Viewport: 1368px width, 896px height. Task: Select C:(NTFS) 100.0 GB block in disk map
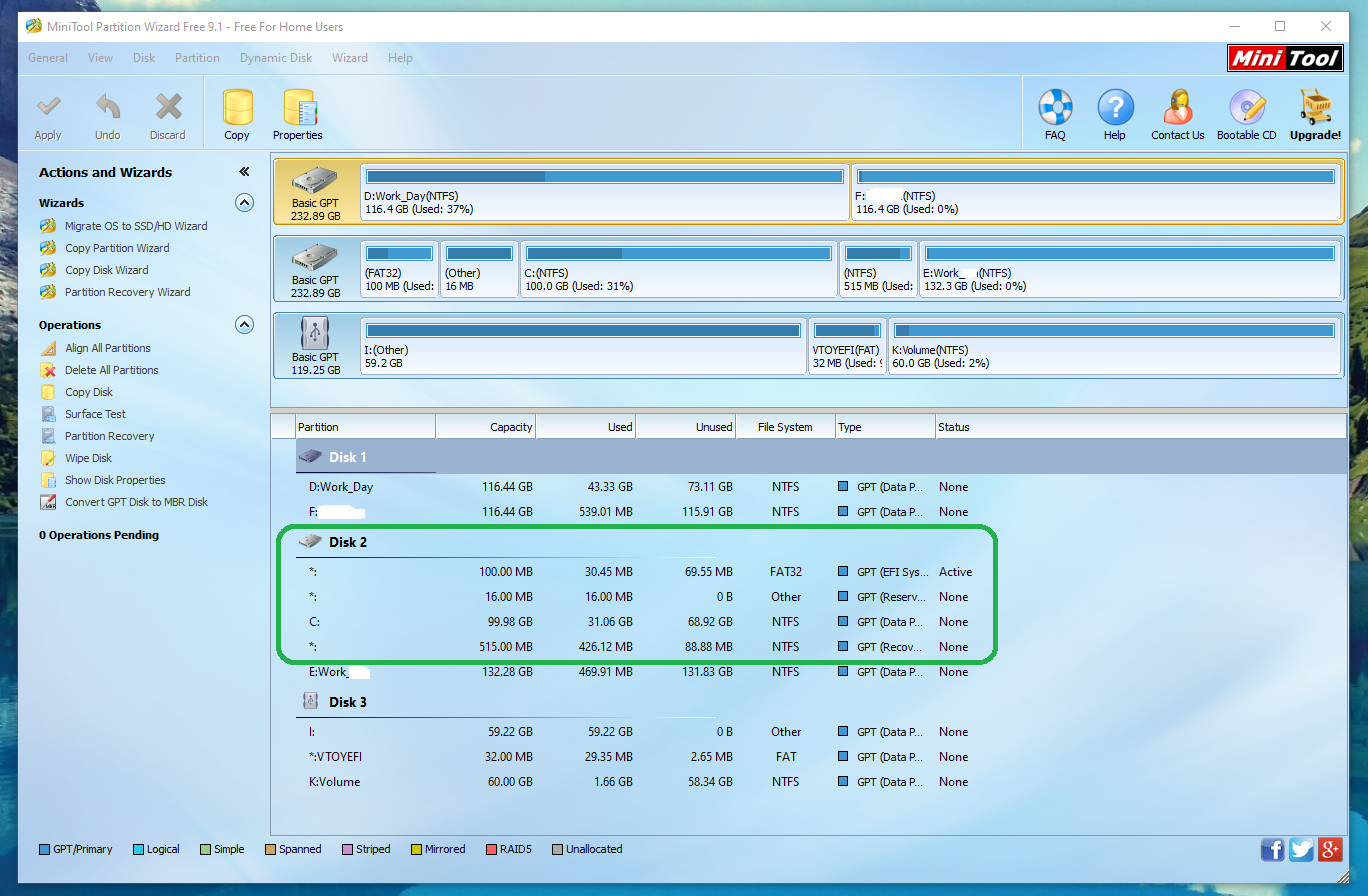pos(678,269)
